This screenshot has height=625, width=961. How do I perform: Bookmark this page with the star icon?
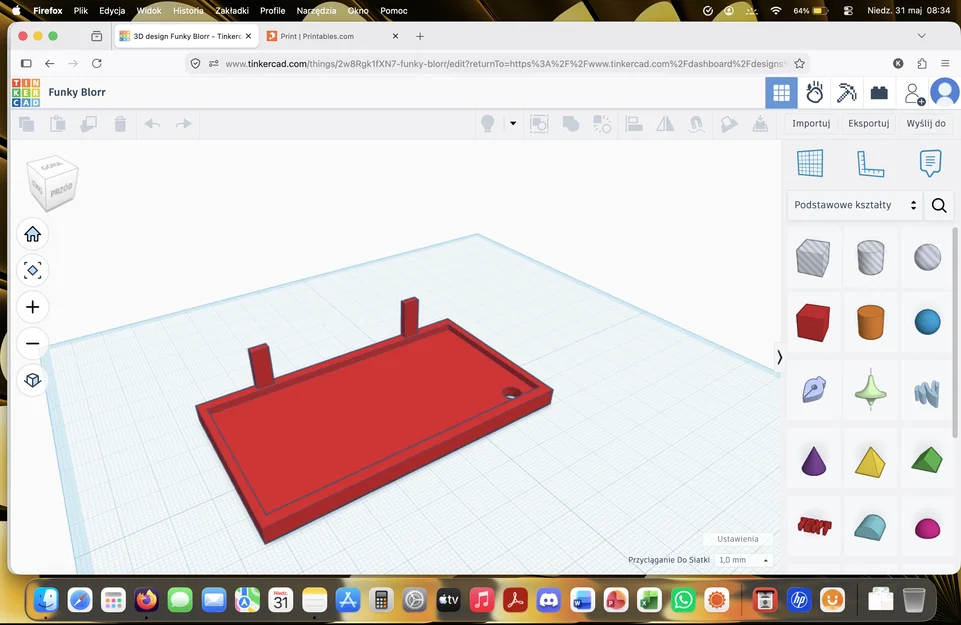tap(799, 64)
